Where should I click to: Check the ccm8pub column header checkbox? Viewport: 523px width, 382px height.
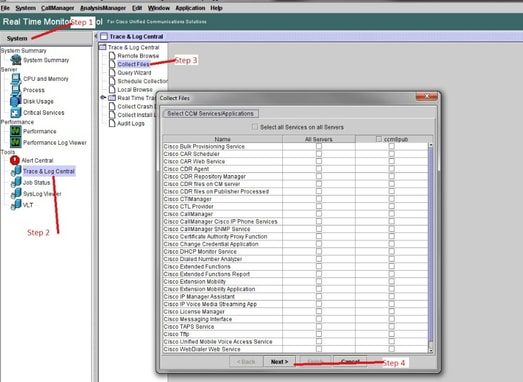tap(379, 139)
